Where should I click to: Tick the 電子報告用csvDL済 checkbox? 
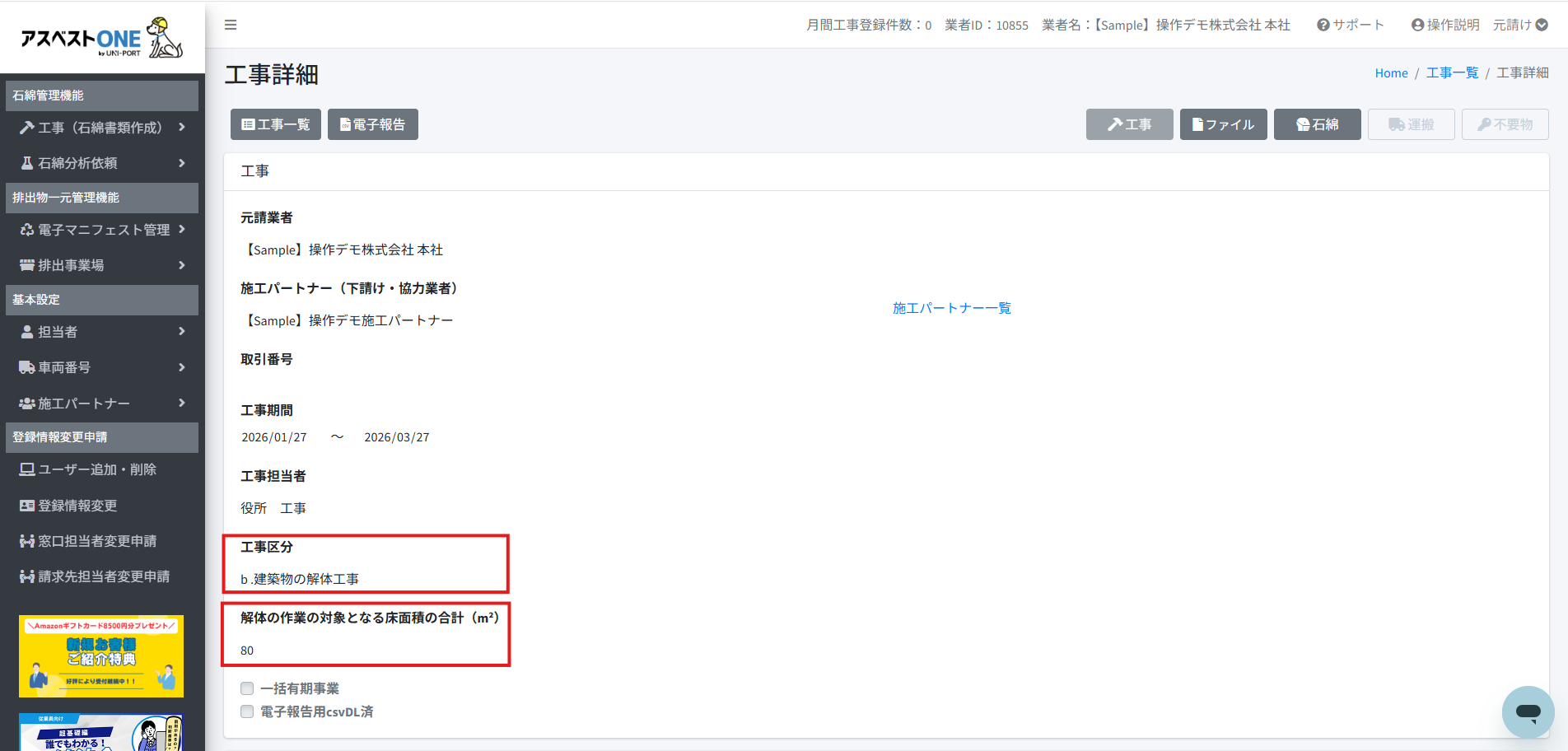coord(247,711)
